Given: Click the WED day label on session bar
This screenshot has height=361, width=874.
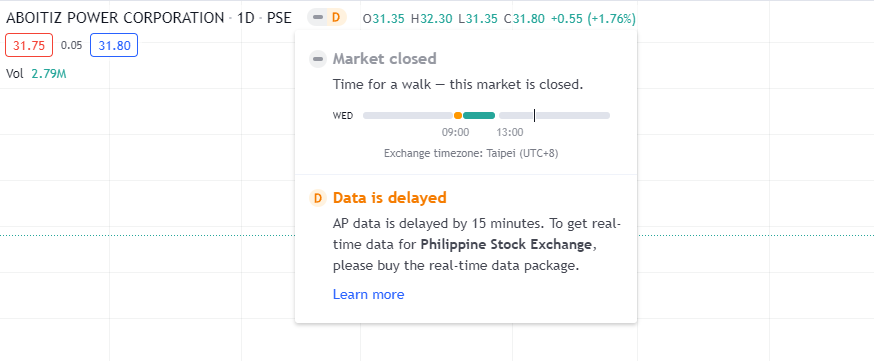Looking at the screenshot, I should tap(343, 116).
